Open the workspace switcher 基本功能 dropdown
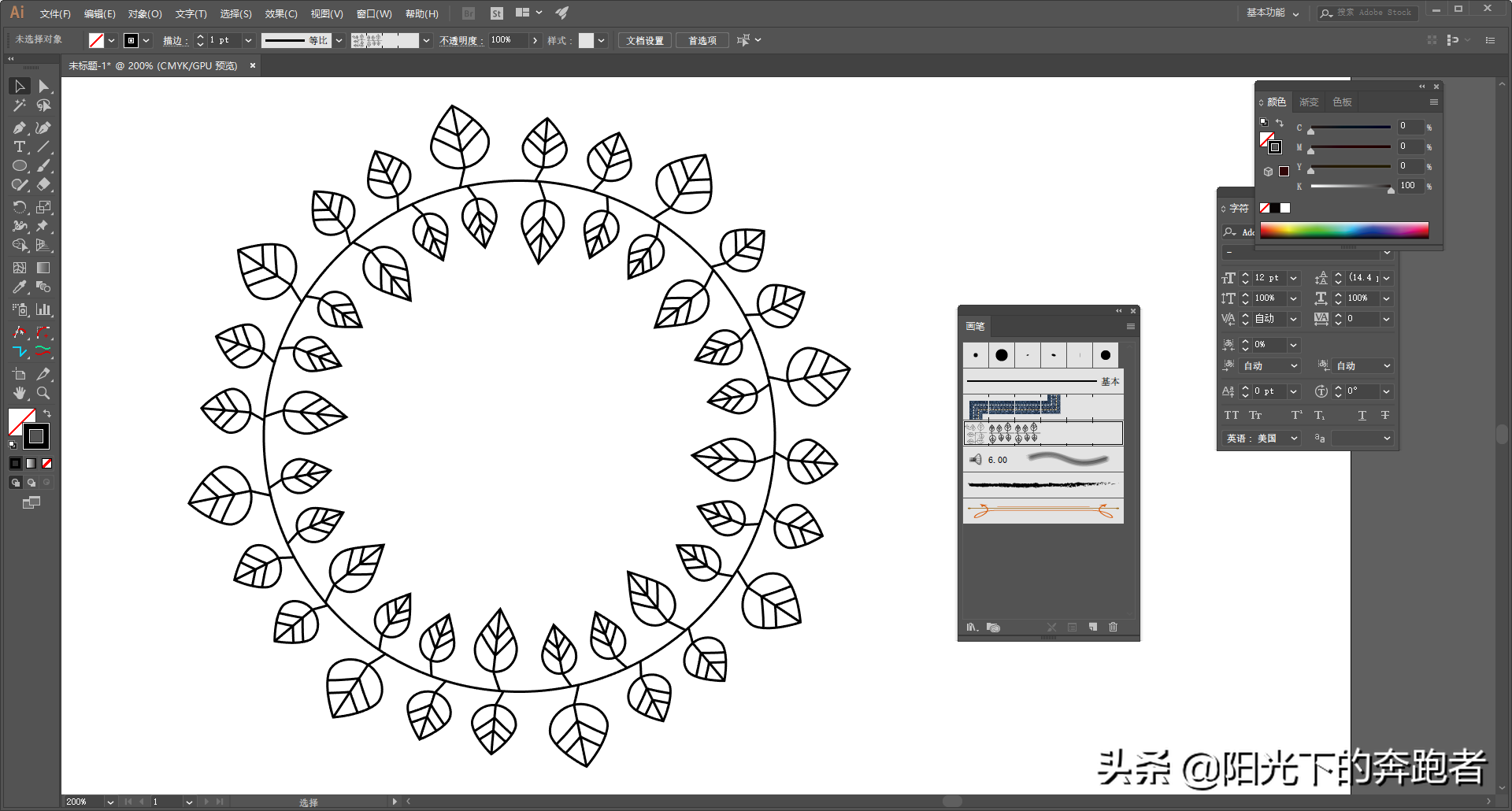This screenshot has height=811, width=1512. 1273,13
